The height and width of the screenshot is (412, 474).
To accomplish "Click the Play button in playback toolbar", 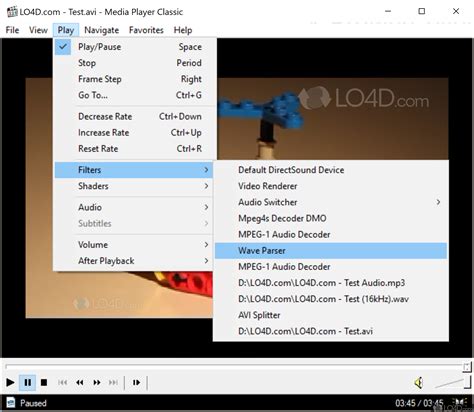I will (10, 382).
